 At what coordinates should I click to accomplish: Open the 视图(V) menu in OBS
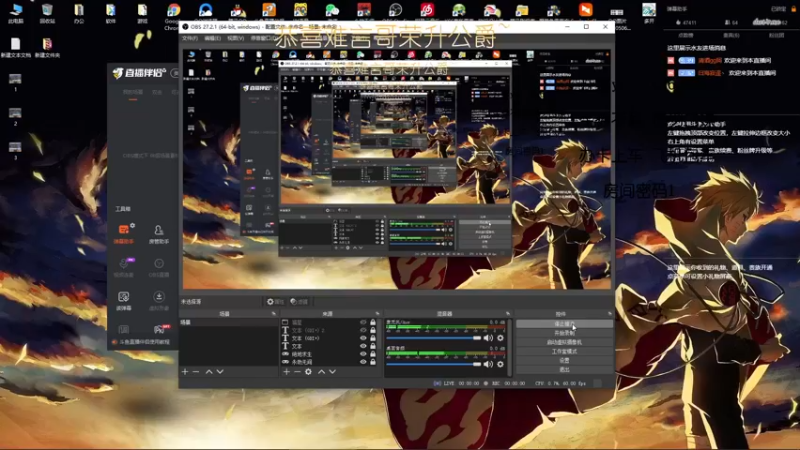coord(235,38)
